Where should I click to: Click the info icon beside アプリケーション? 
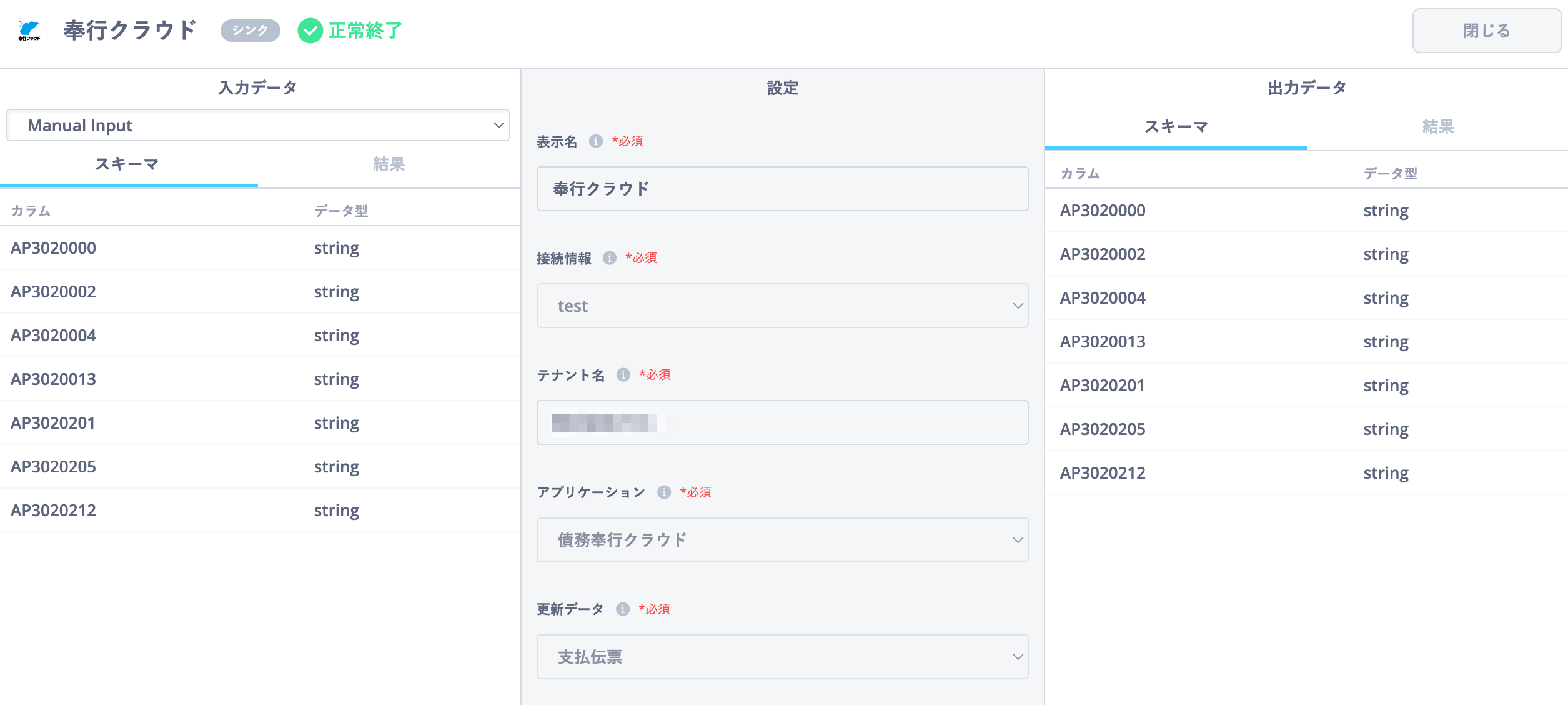663,492
